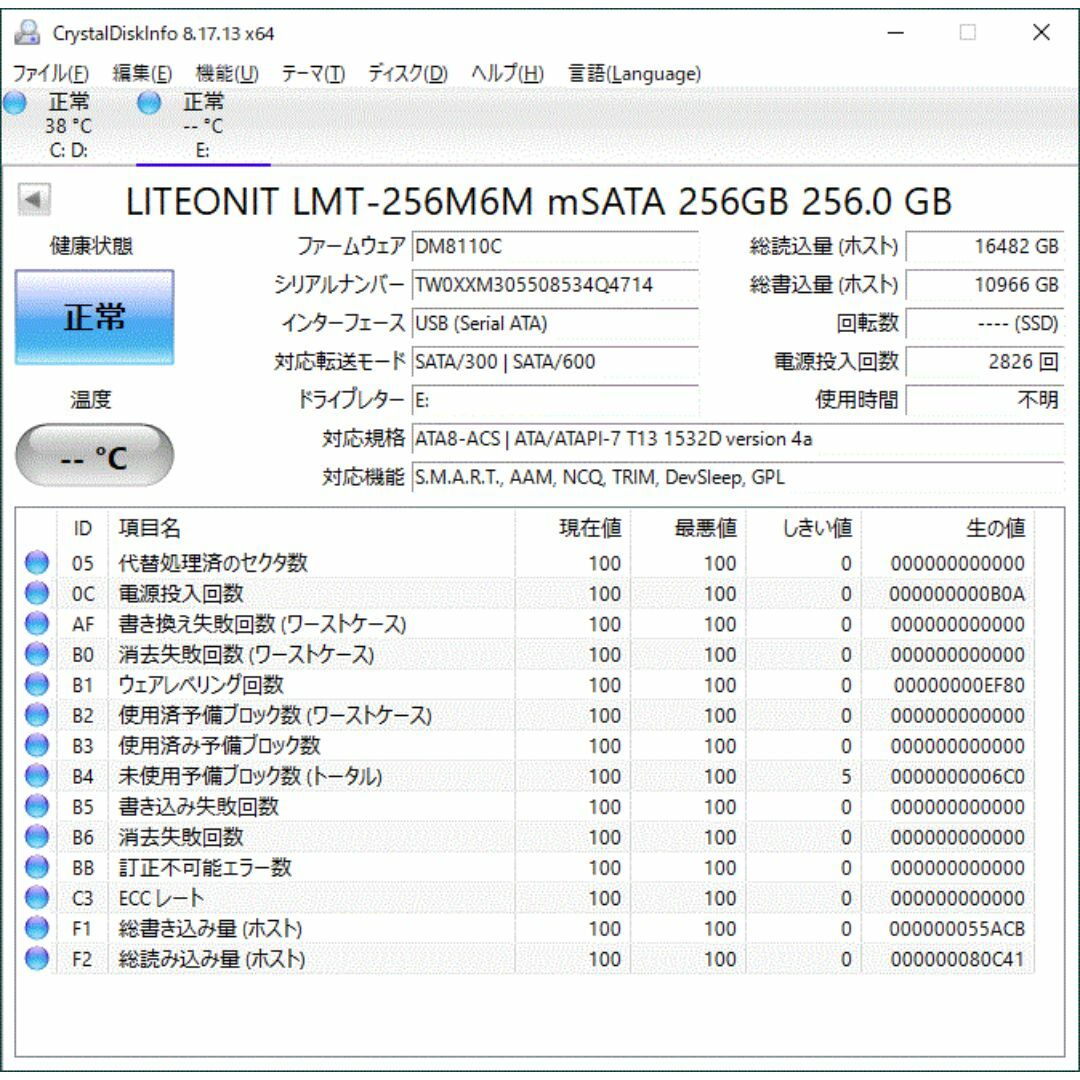
Task: Select the 代替処理済のセクタ数 row name
Action: tap(213, 563)
